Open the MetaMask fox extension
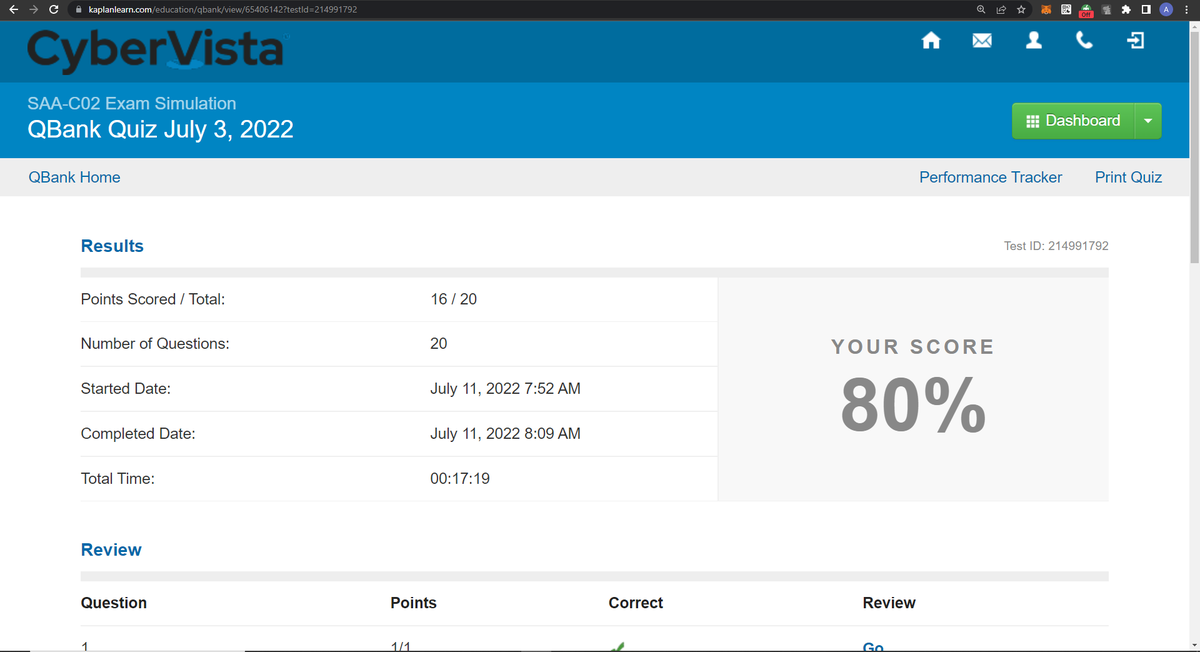The height and width of the screenshot is (652, 1200). coord(1046,9)
